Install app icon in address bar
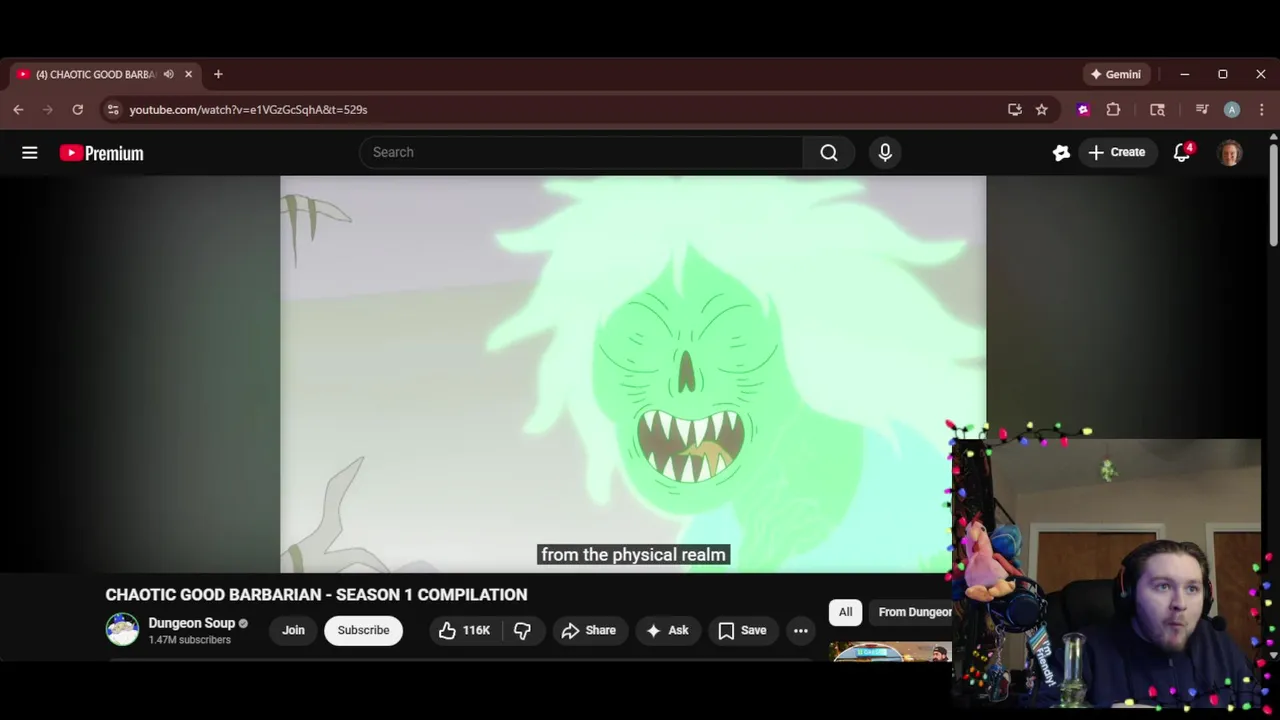1280x720 pixels. pyautogui.click(x=1015, y=110)
